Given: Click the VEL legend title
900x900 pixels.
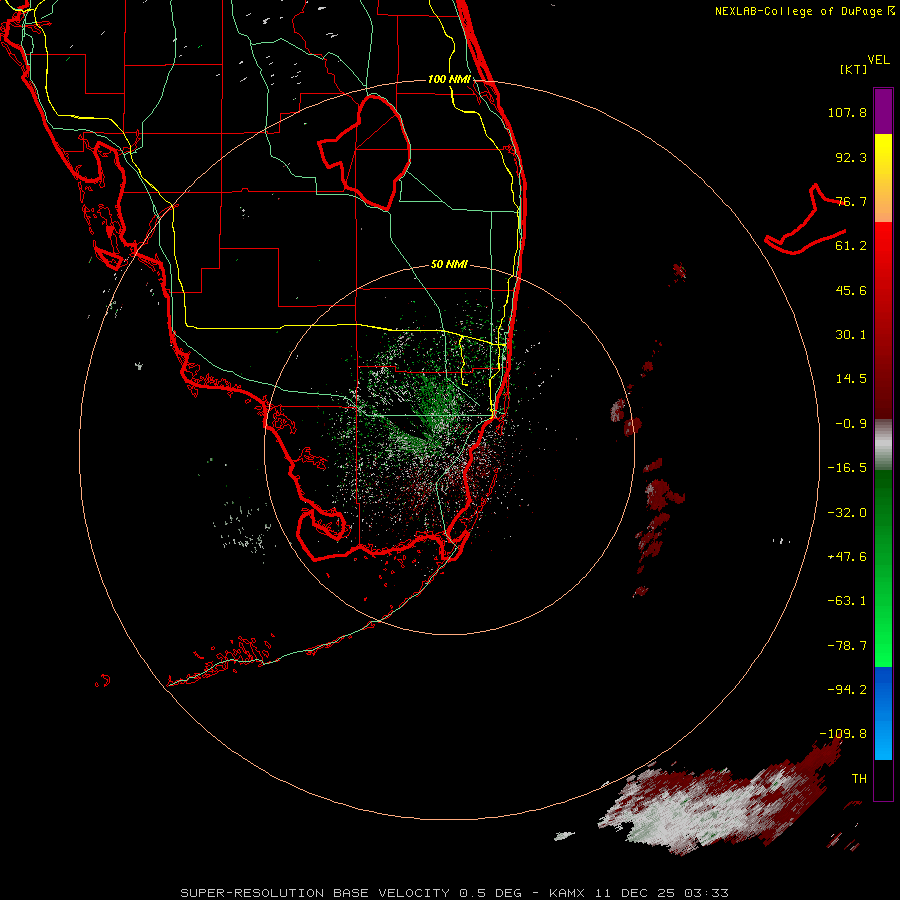Looking at the screenshot, I should coord(878,60).
